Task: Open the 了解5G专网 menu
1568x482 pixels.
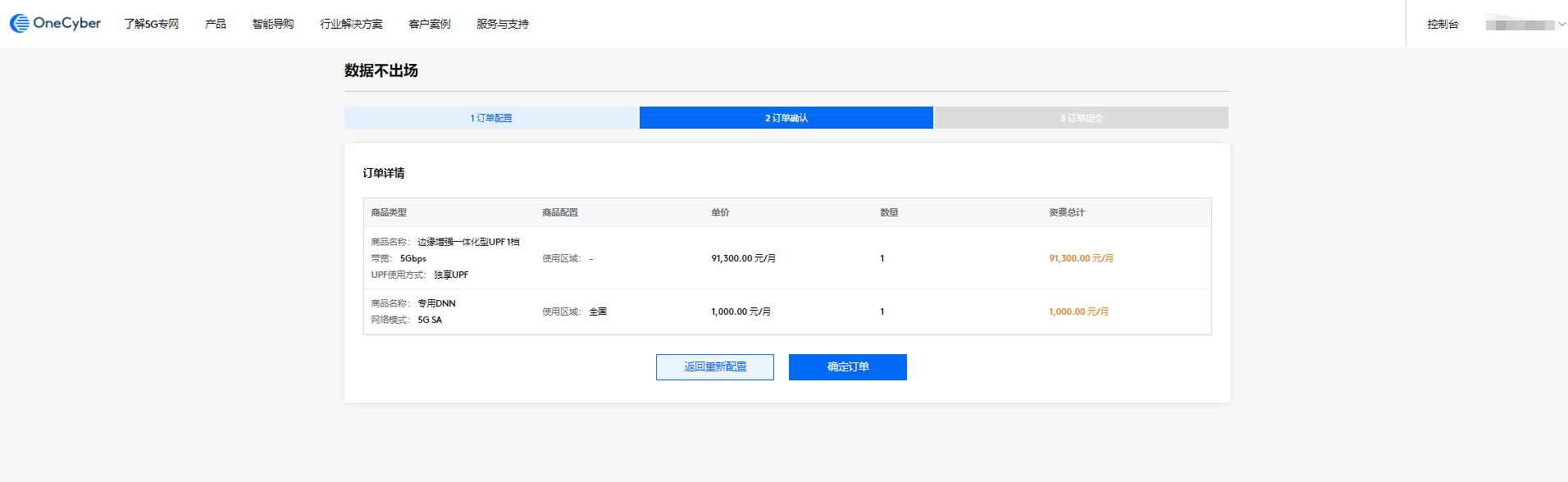Action: click(x=152, y=24)
